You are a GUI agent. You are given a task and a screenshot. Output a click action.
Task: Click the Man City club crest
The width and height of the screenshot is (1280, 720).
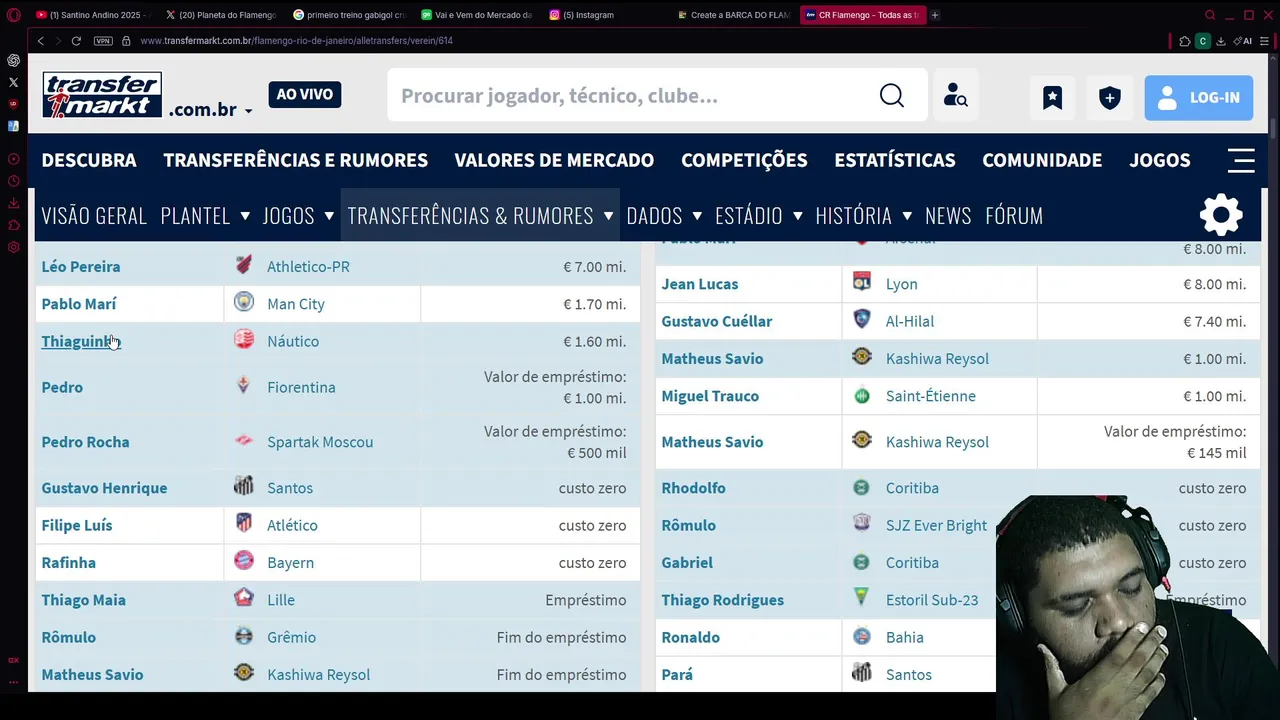244,302
